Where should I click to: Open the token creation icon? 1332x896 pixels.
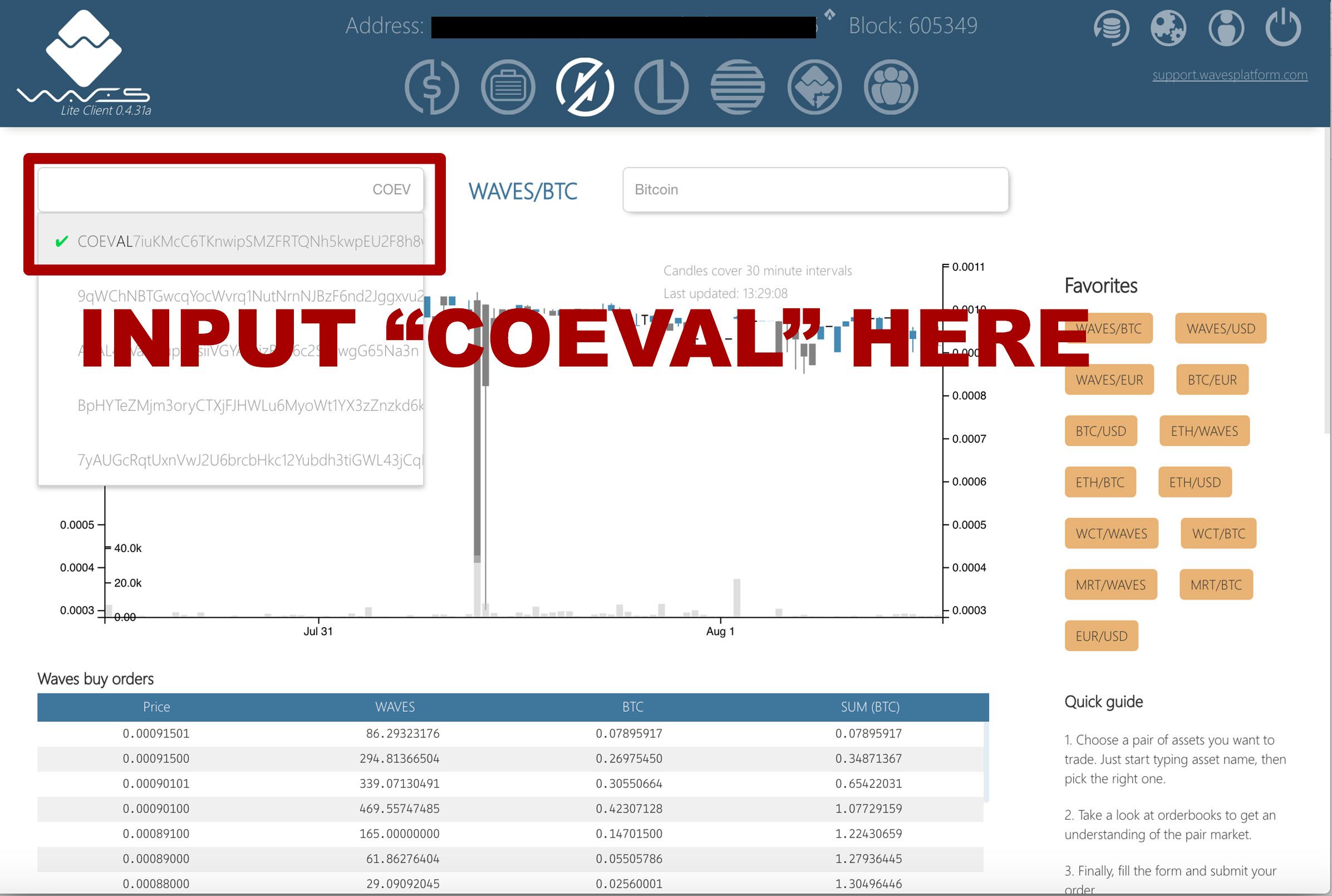click(x=814, y=87)
